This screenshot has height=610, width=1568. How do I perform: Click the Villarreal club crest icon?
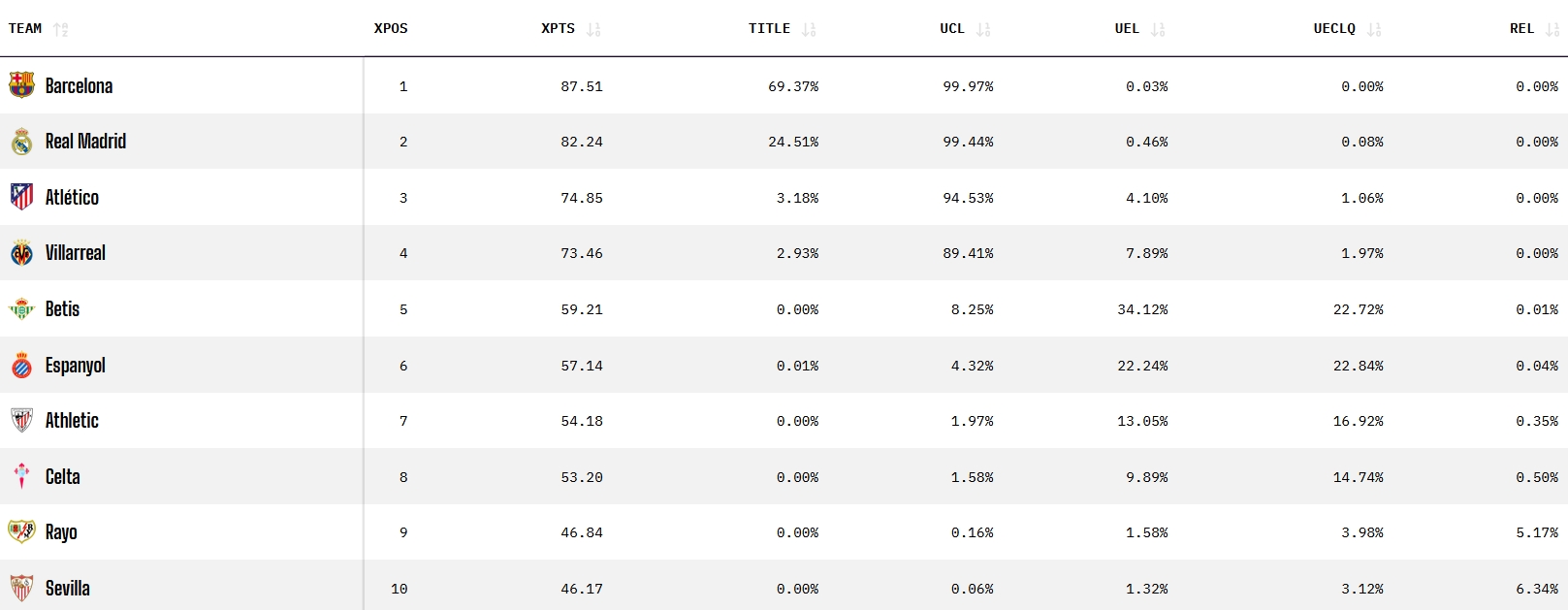click(x=21, y=253)
